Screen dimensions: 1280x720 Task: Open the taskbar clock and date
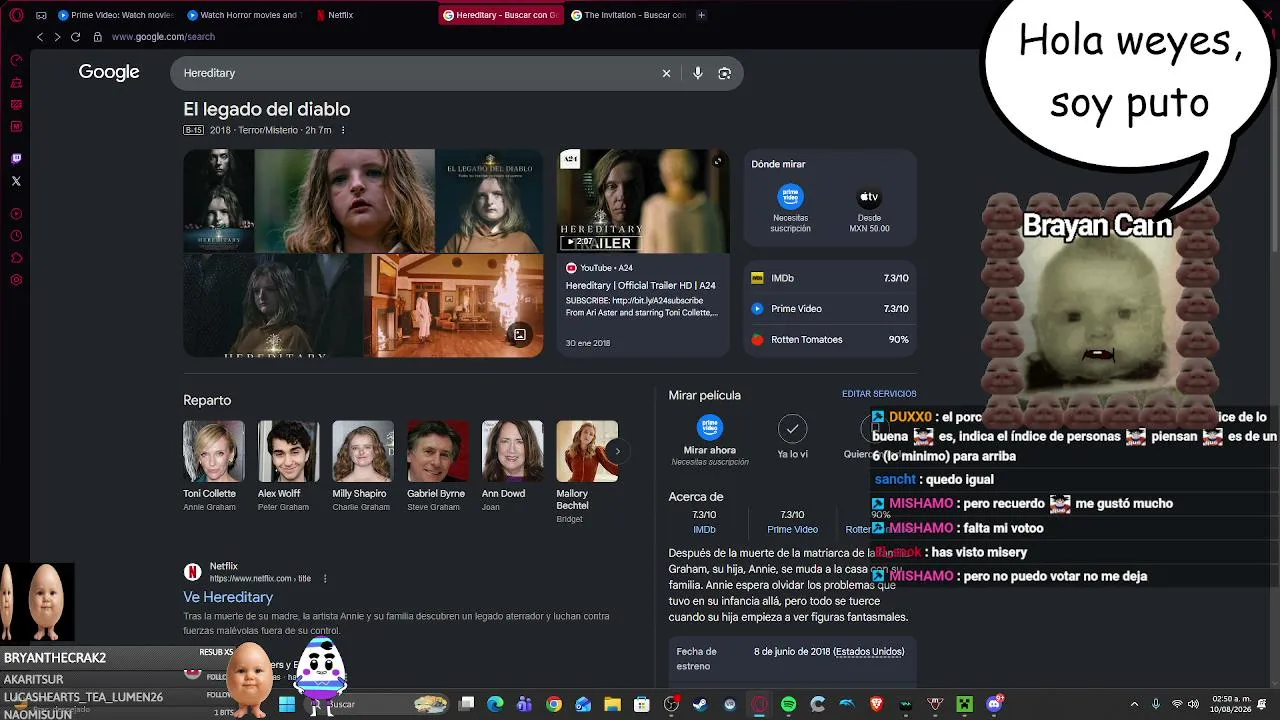point(1232,704)
